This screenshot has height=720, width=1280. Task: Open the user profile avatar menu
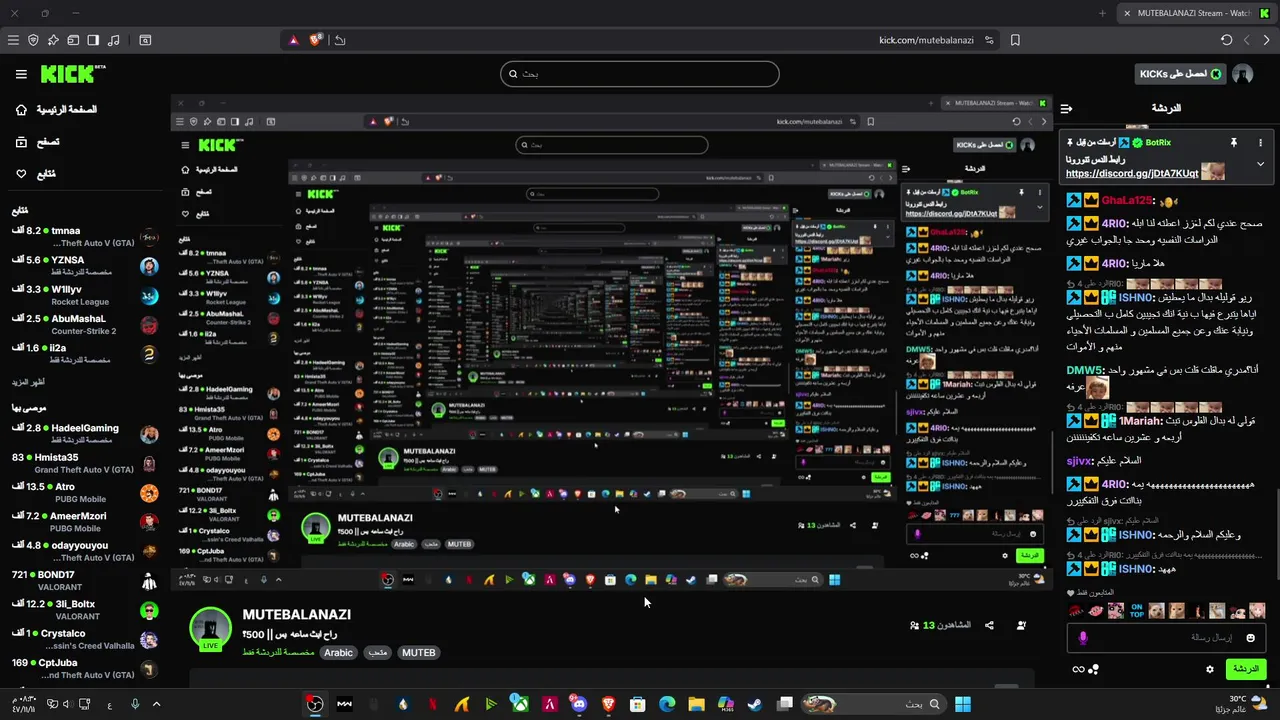1243,74
